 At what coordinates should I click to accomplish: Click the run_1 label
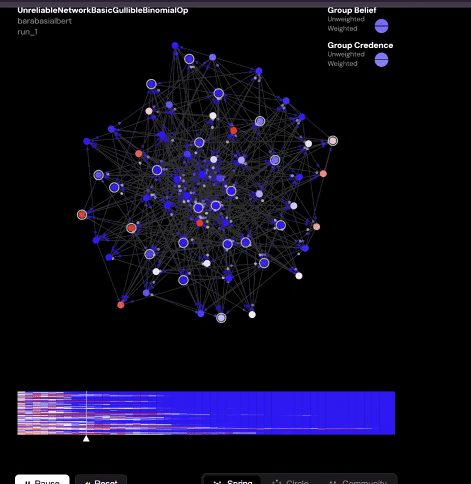[x=27, y=32]
